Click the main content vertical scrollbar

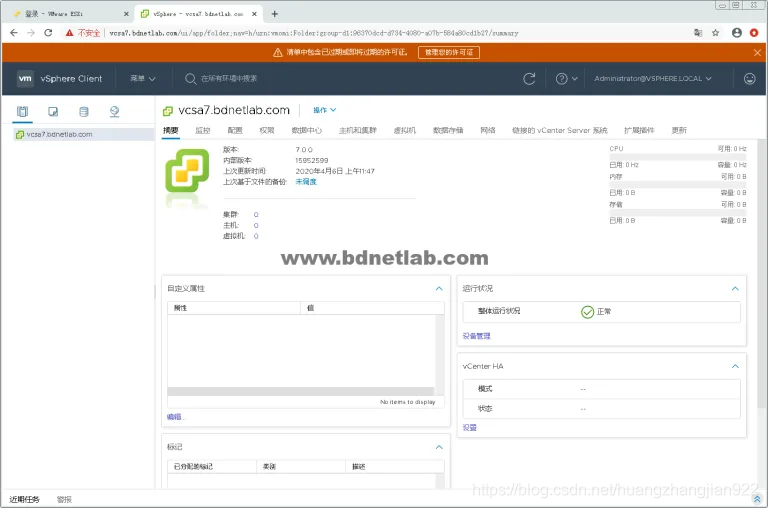click(x=762, y=274)
